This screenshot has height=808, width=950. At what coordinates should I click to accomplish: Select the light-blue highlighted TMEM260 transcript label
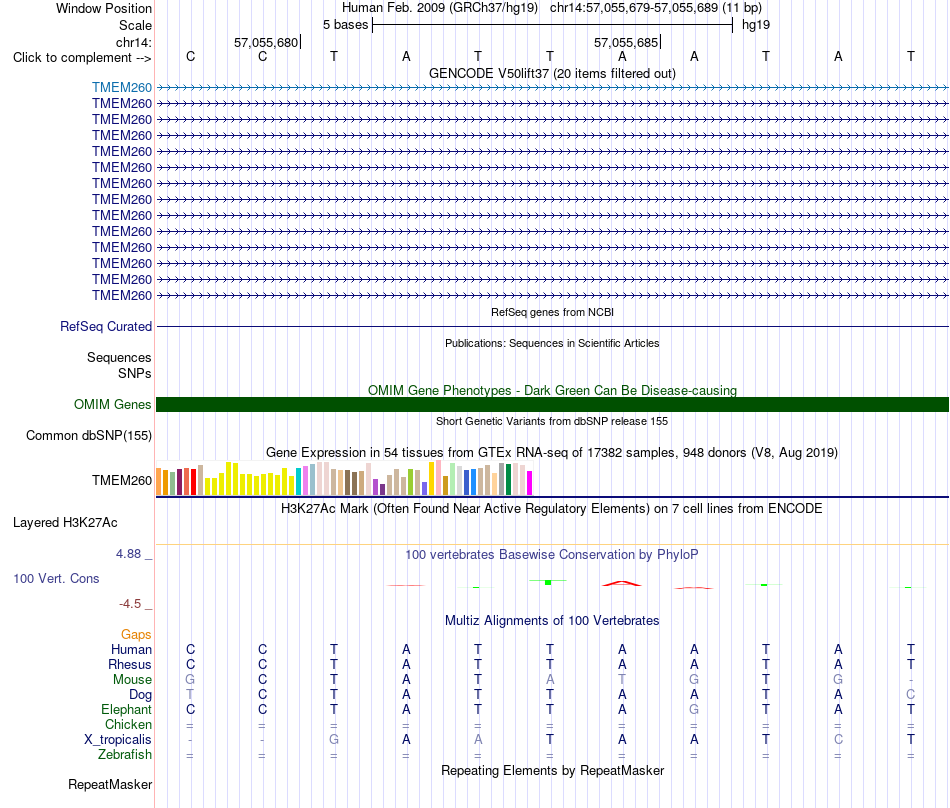click(x=122, y=88)
